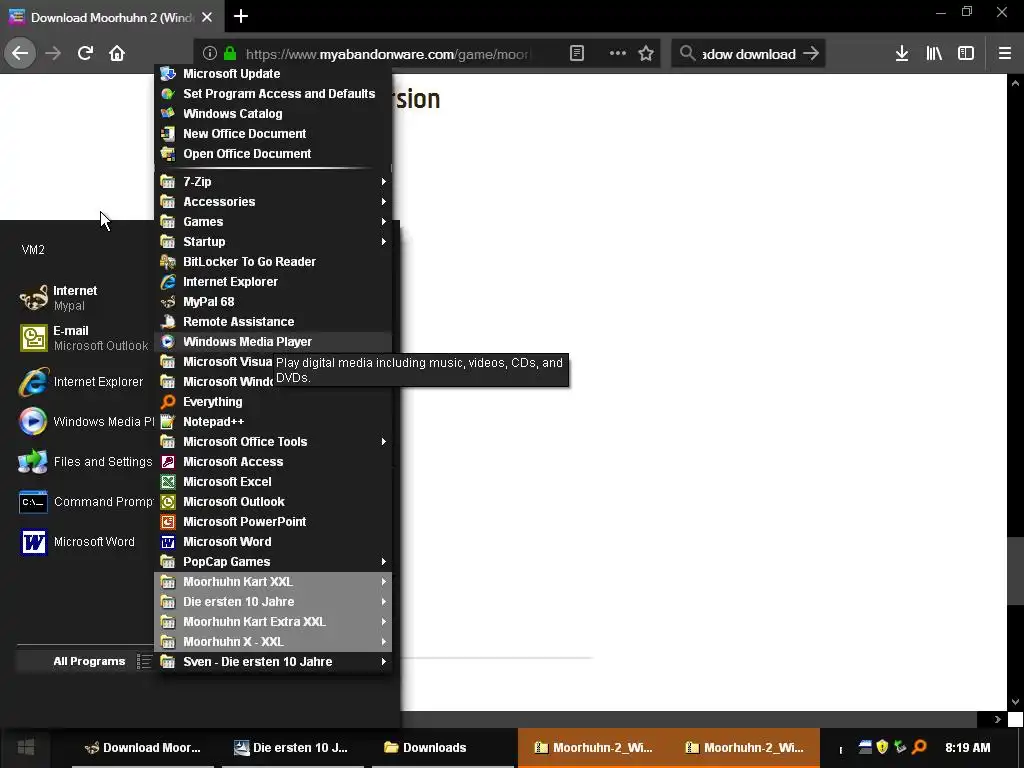The height and width of the screenshot is (768, 1024).
Task: Expand Moorhuhn X - XXL folder
Action: 273,642
